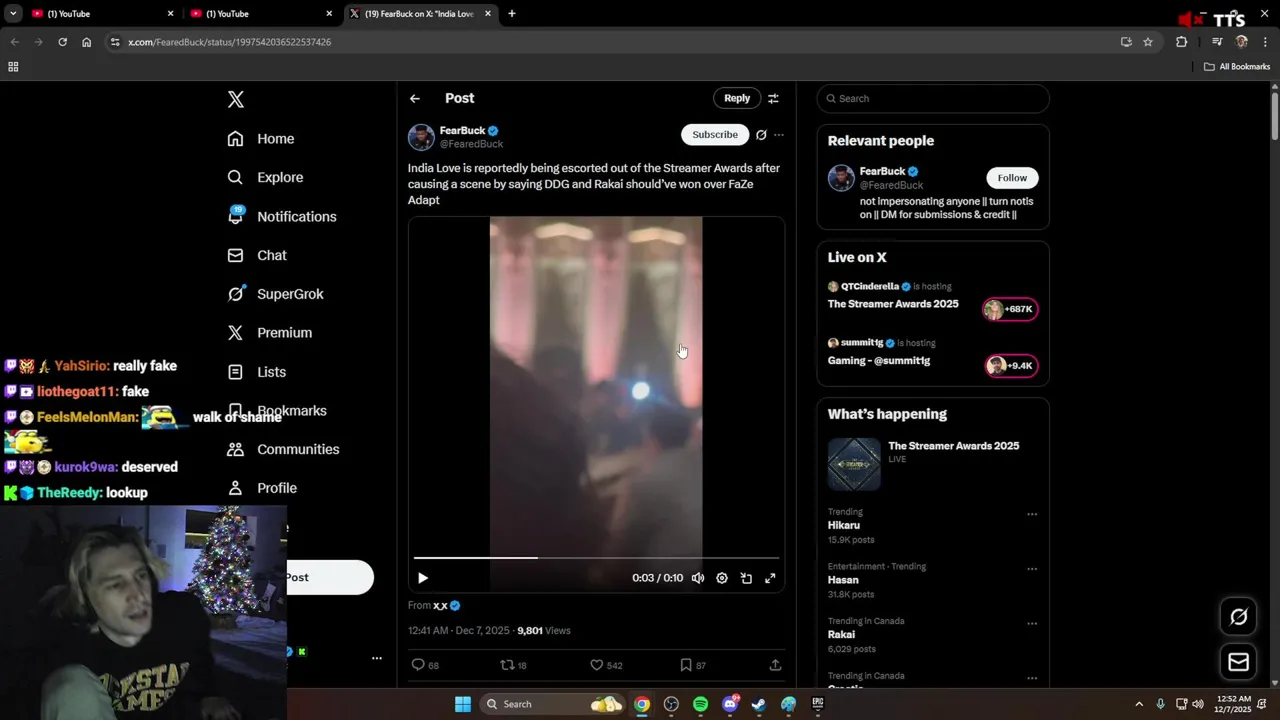Open account menu three dots in sidebar
Viewport: 1280px width, 720px height.
(377, 658)
